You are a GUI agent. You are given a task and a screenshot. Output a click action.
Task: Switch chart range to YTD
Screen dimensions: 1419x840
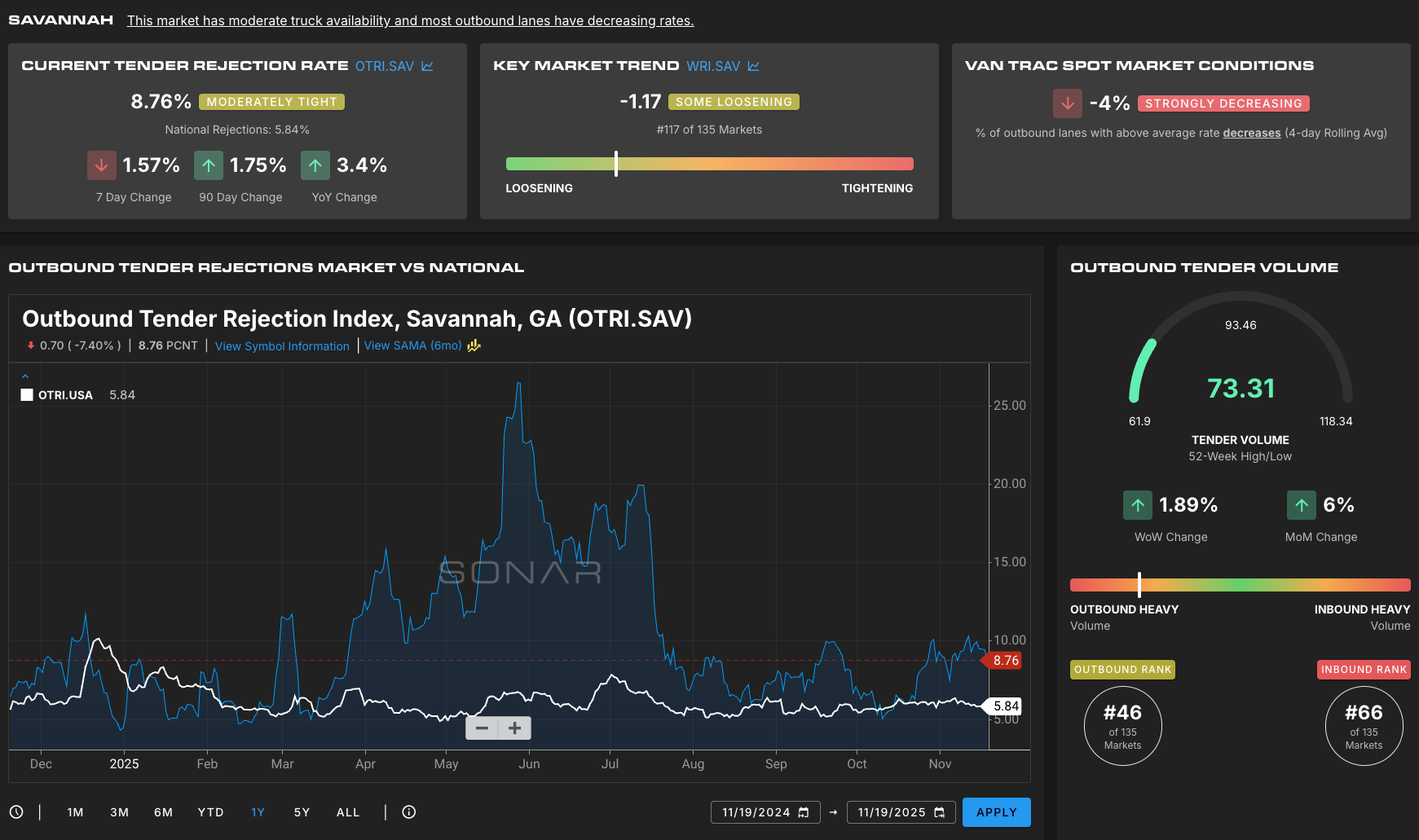[x=210, y=812]
